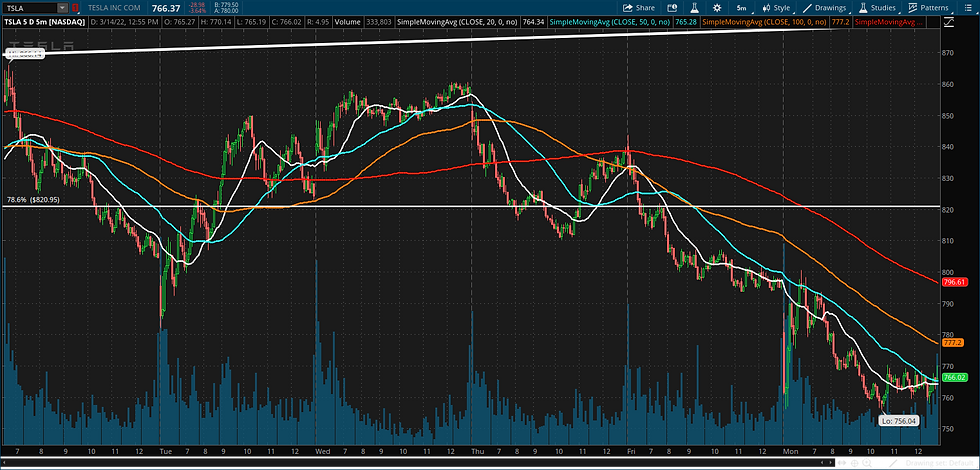The width and height of the screenshot is (980, 470).
Task: Click the TSLA symbol input field
Action: point(29,8)
